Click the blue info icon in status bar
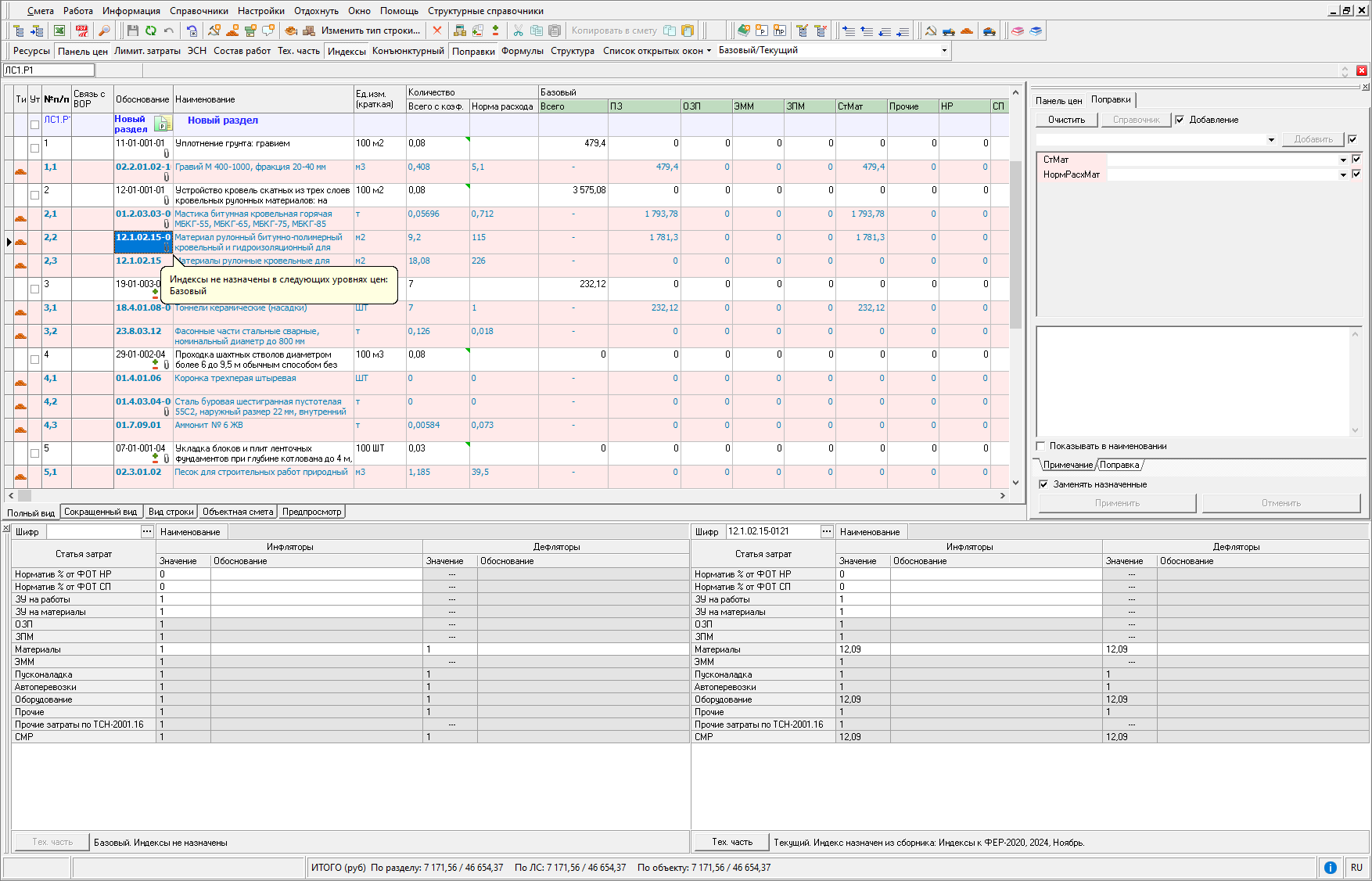The image size is (1372, 881). (1330, 868)
